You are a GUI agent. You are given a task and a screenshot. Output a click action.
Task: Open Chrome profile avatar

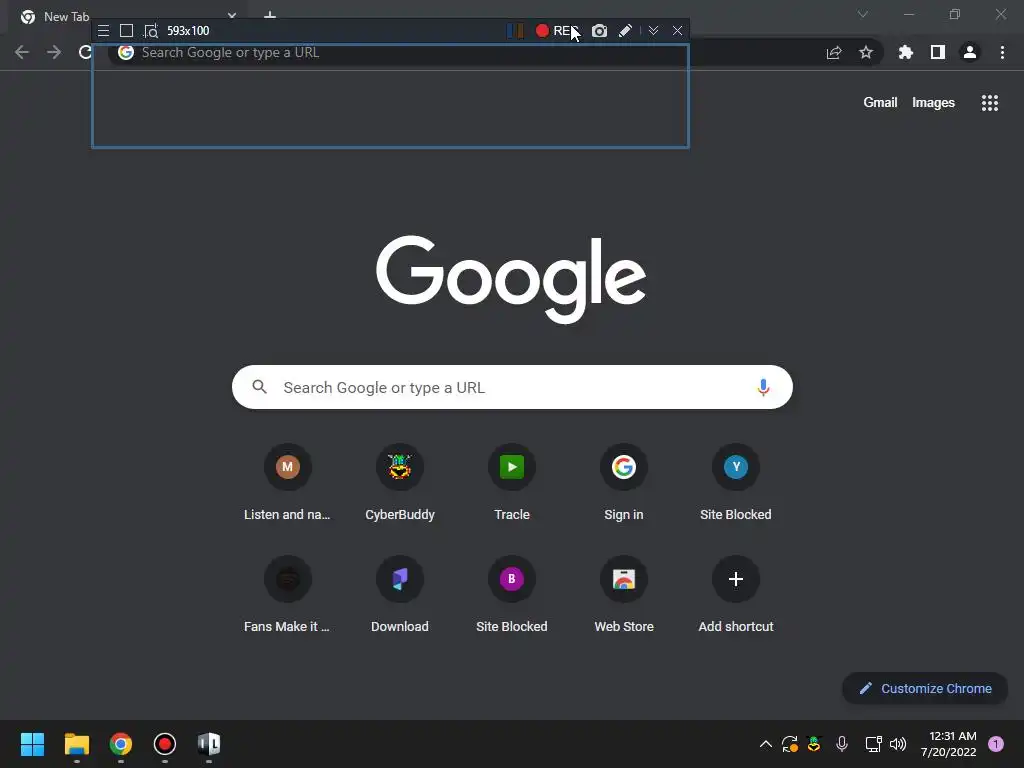[x=970, y=52]
